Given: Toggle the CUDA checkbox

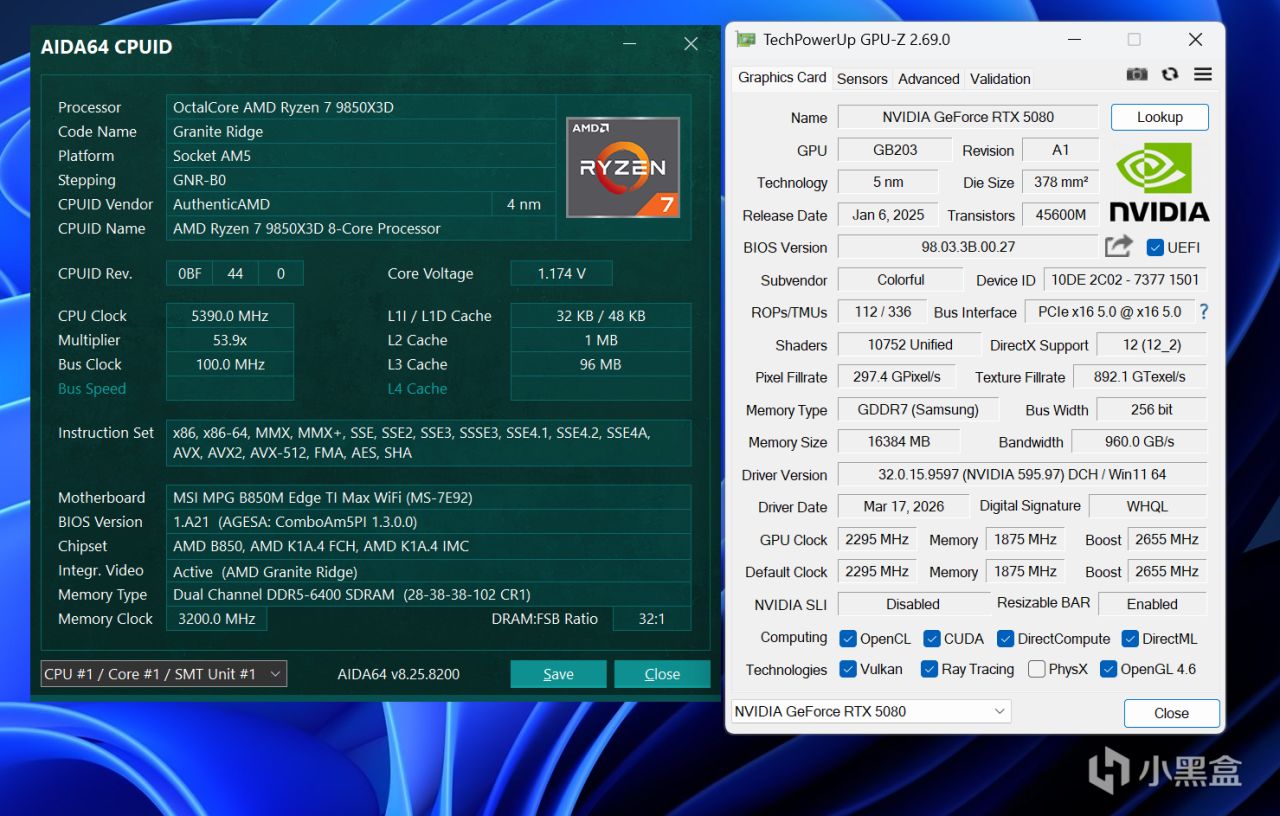Looking at the screenshot, I should point(932,639).
